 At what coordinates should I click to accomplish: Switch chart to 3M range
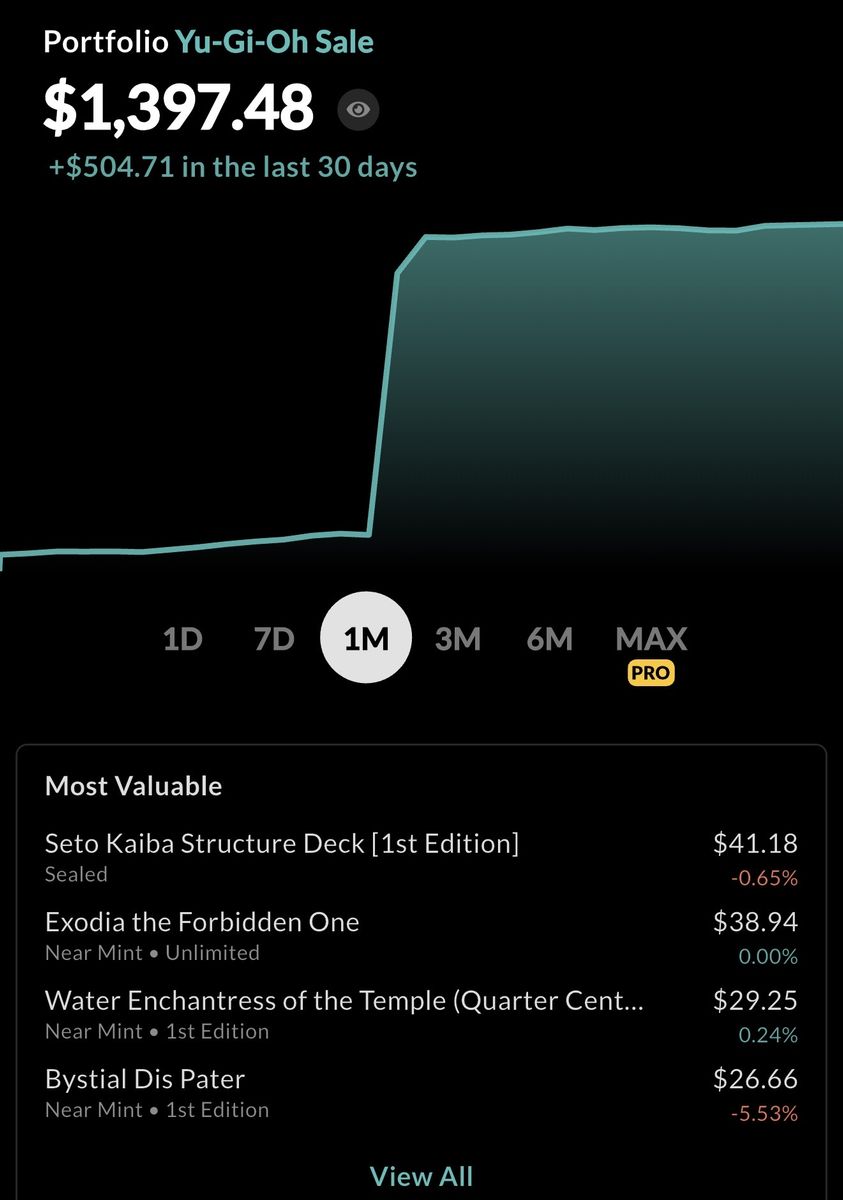pyautogui.click(x=458, y=639)
